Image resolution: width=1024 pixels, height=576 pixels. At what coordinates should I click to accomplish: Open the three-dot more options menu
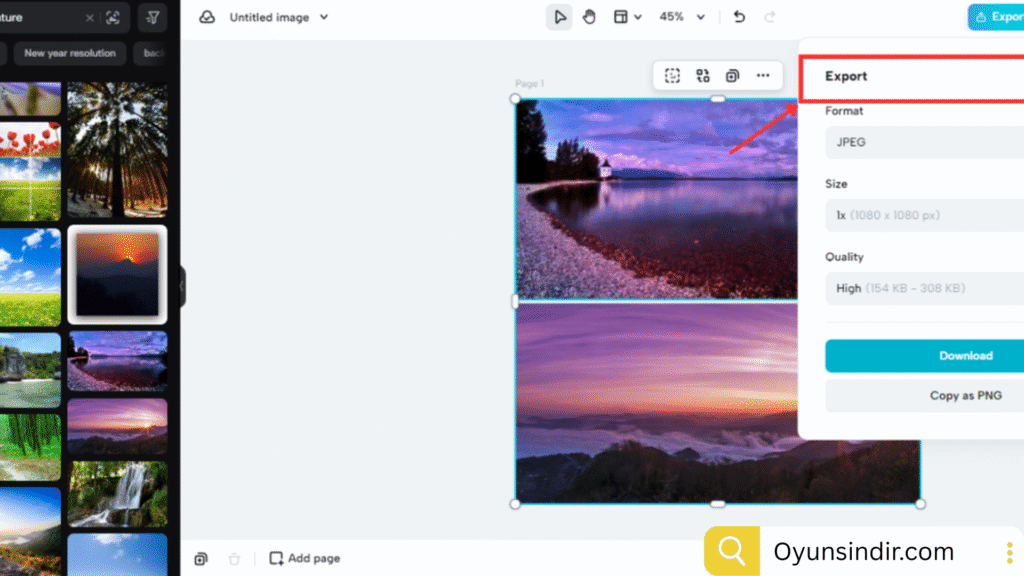click(763, 75)
